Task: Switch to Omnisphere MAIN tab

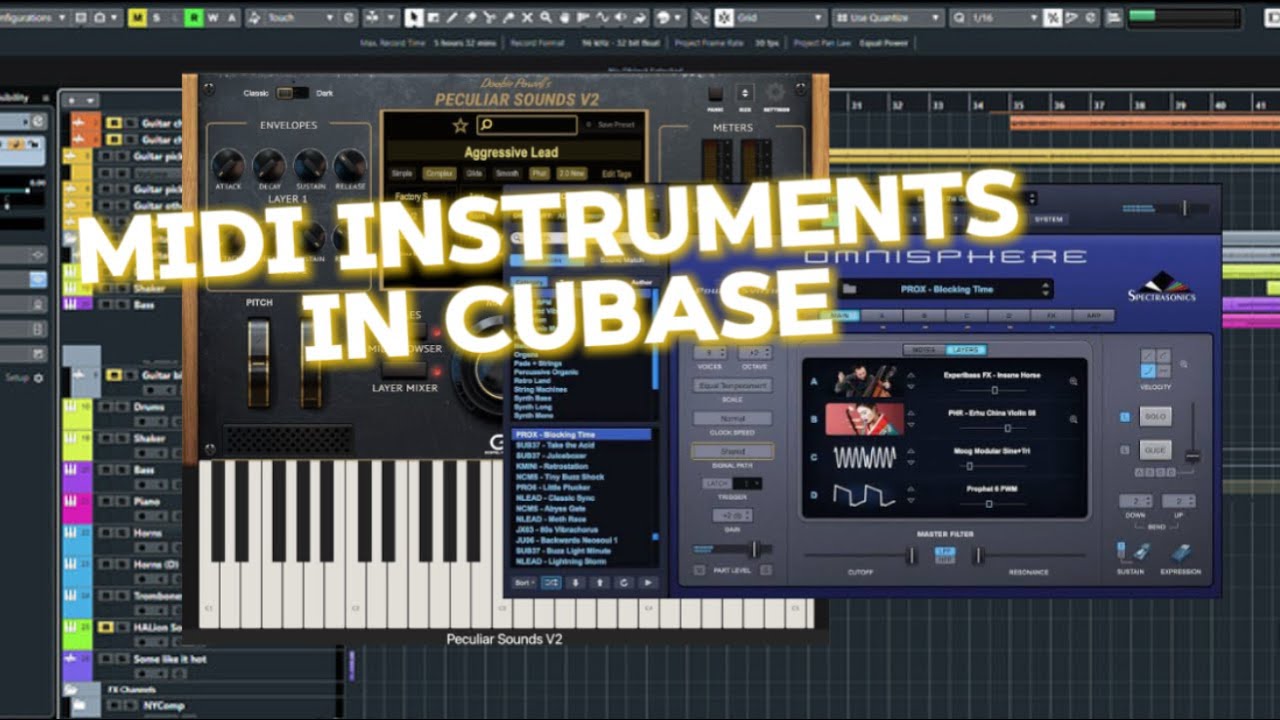Action: [841, 315]
